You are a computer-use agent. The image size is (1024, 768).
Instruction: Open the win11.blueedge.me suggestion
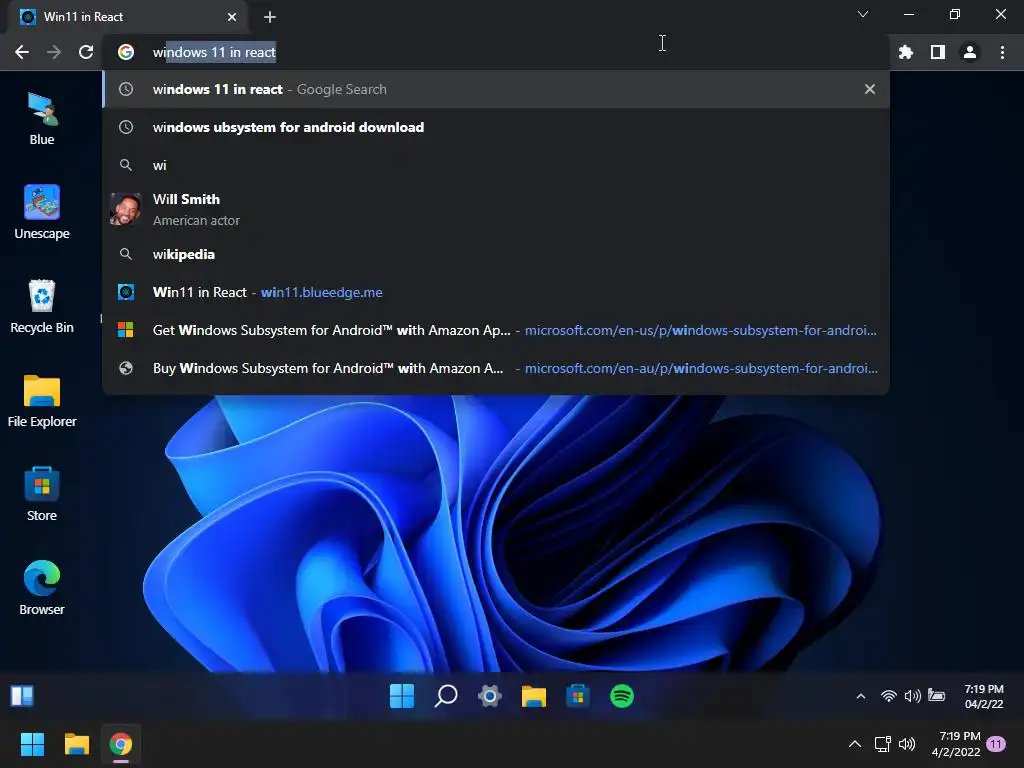(496, 293)
